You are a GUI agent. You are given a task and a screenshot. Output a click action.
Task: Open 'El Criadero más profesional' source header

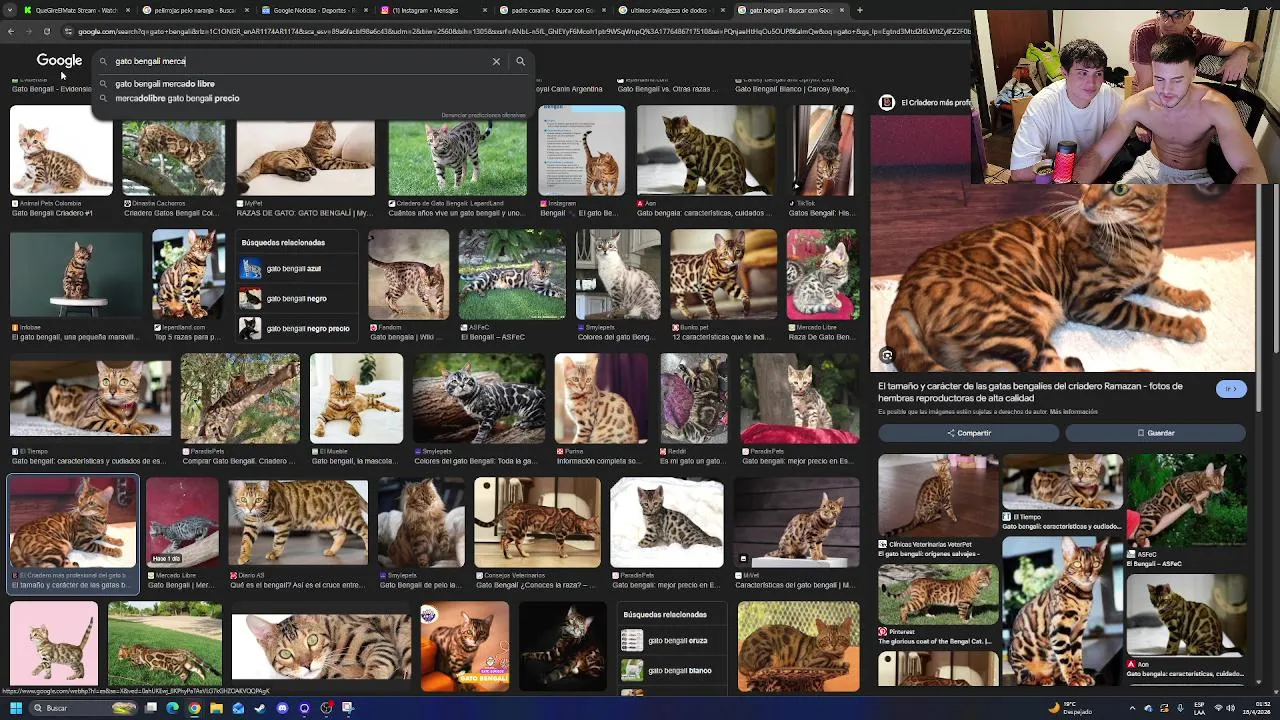[925, 102]
